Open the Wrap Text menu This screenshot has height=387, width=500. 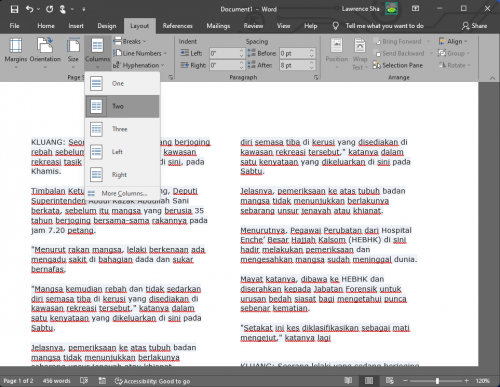coord(360,53)
